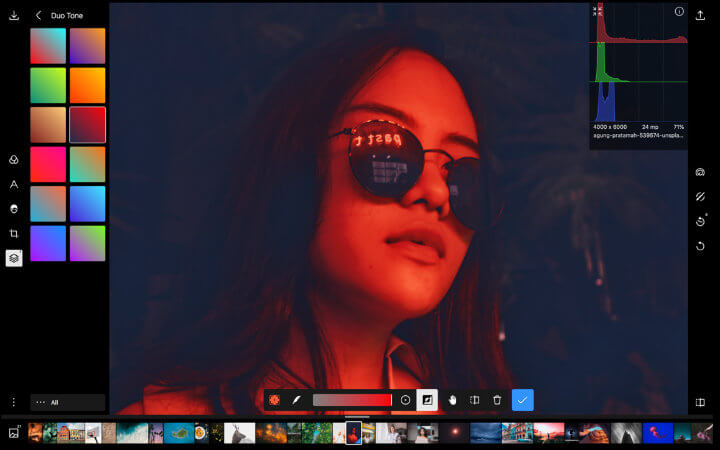Open the info icon on histogram panel
The image size is (720, 450).
[x=679, y=11]
